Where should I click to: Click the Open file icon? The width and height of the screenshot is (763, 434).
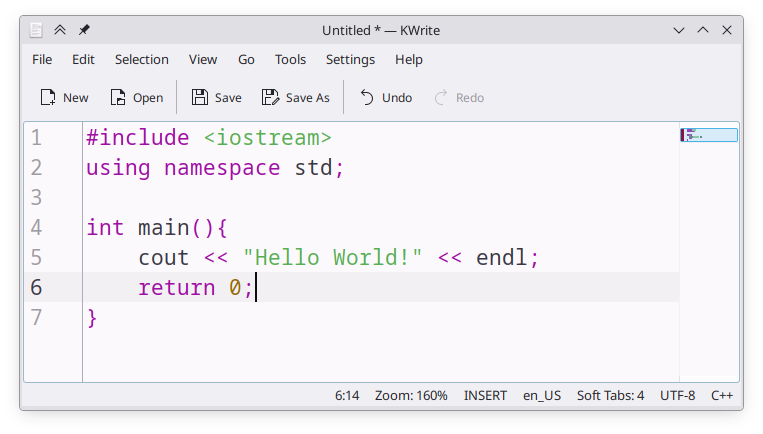pyautogui.click(x=118, y=98)
